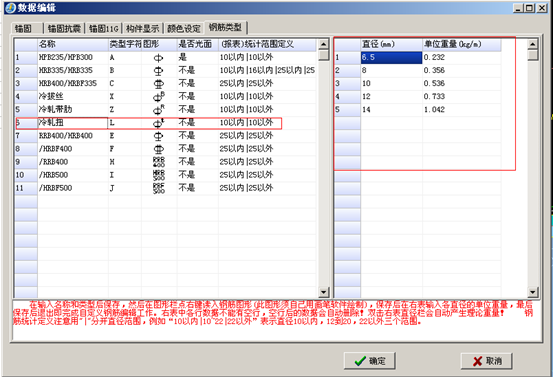
Task: Select the diameter 6.5 cell
Action: click(x=391, y=57)
